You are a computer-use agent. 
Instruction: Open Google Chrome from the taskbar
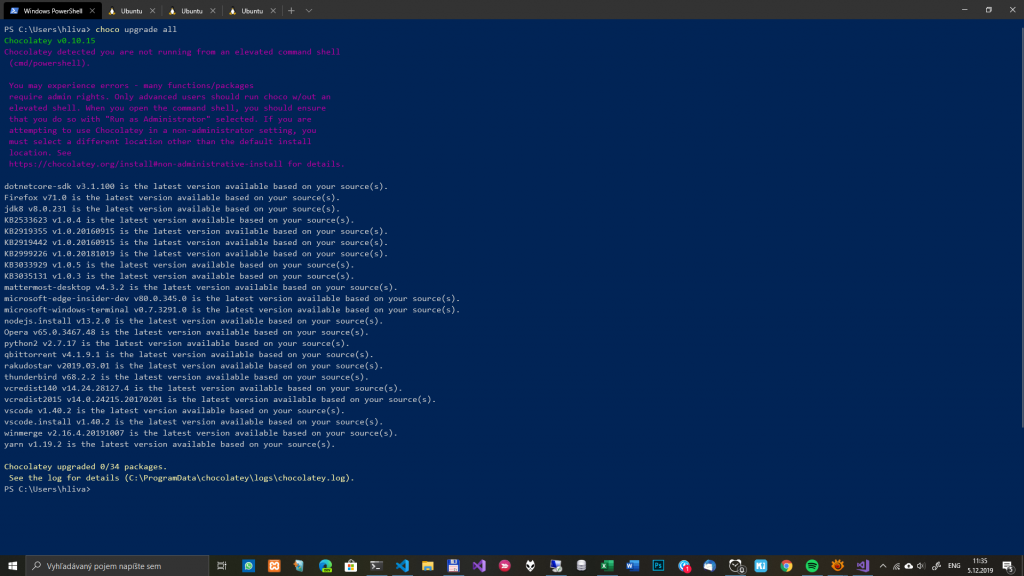point(786,566)
